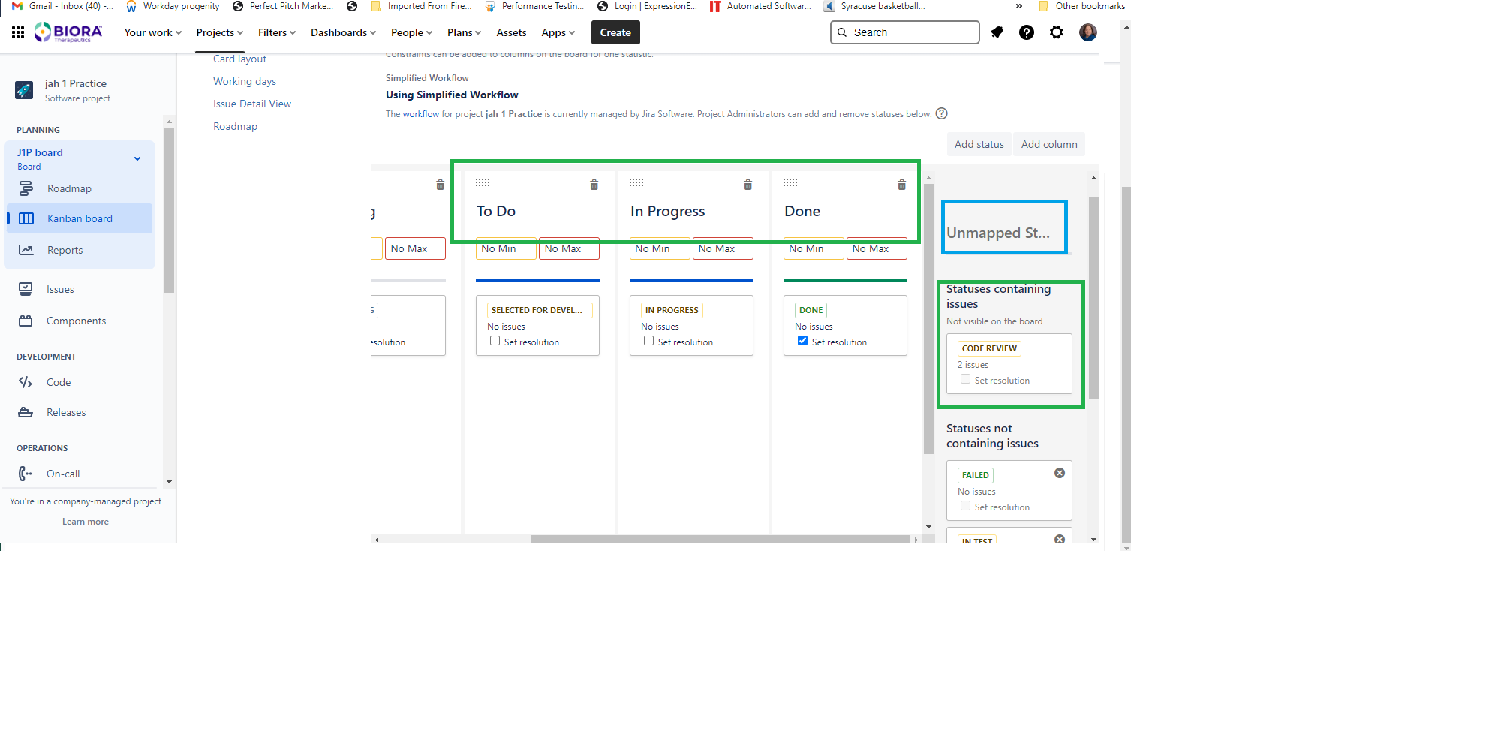Expand the People dropdown
Viewport: 1507px width, 734px height.
pos(412,32)
